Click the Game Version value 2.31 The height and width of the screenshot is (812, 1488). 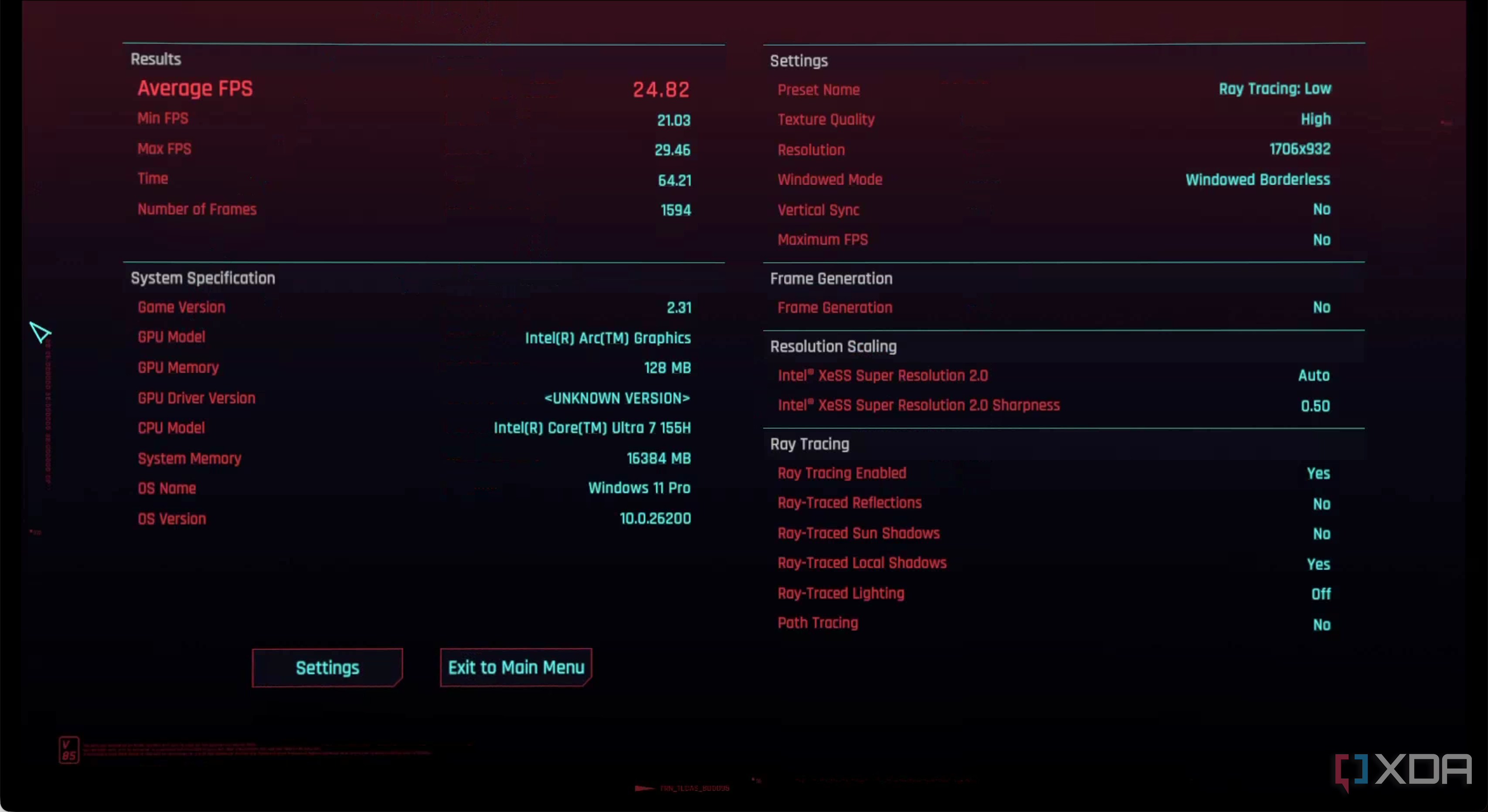pos(679,308)
